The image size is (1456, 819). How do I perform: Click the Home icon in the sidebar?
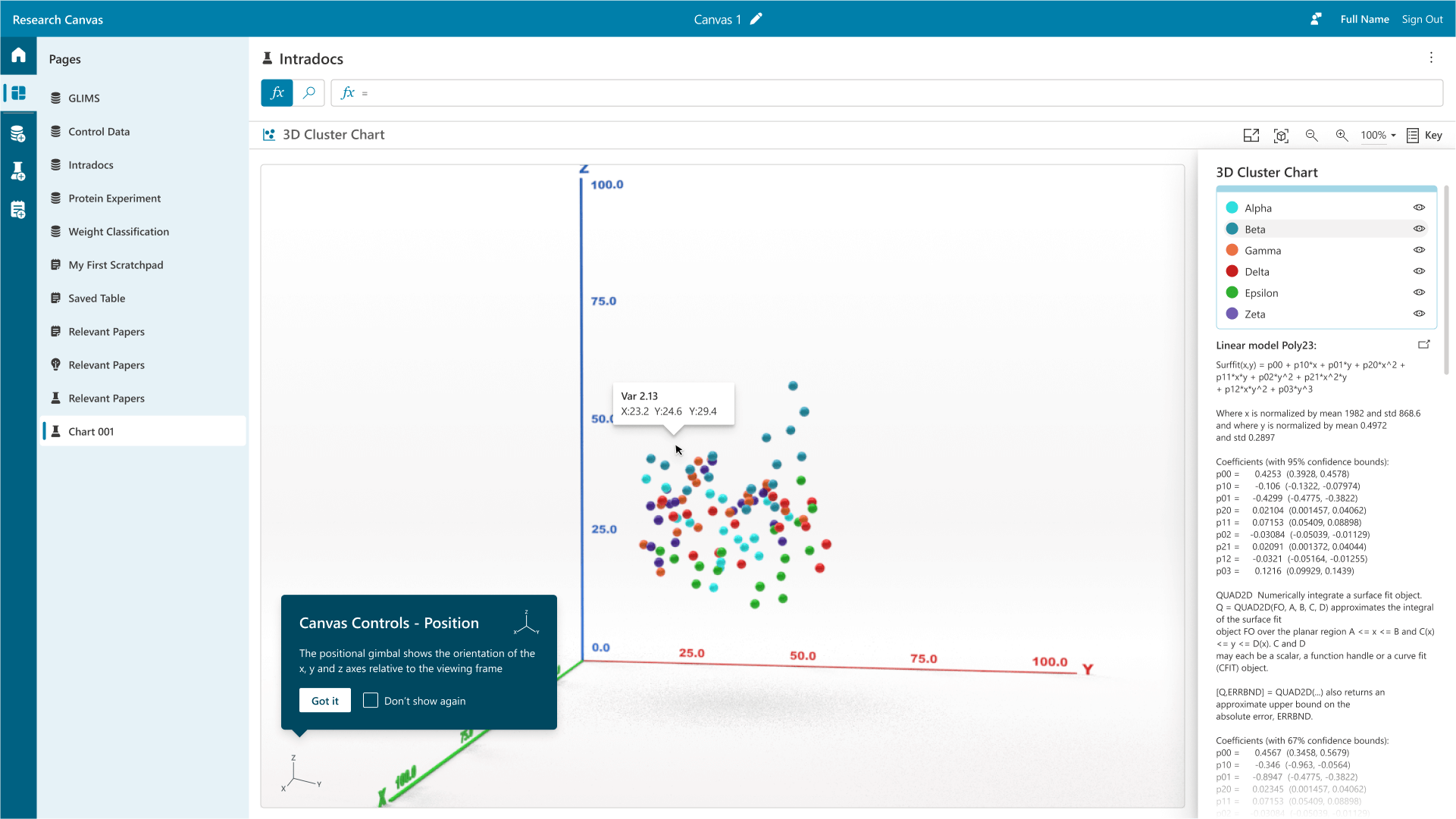pos(18,55)
